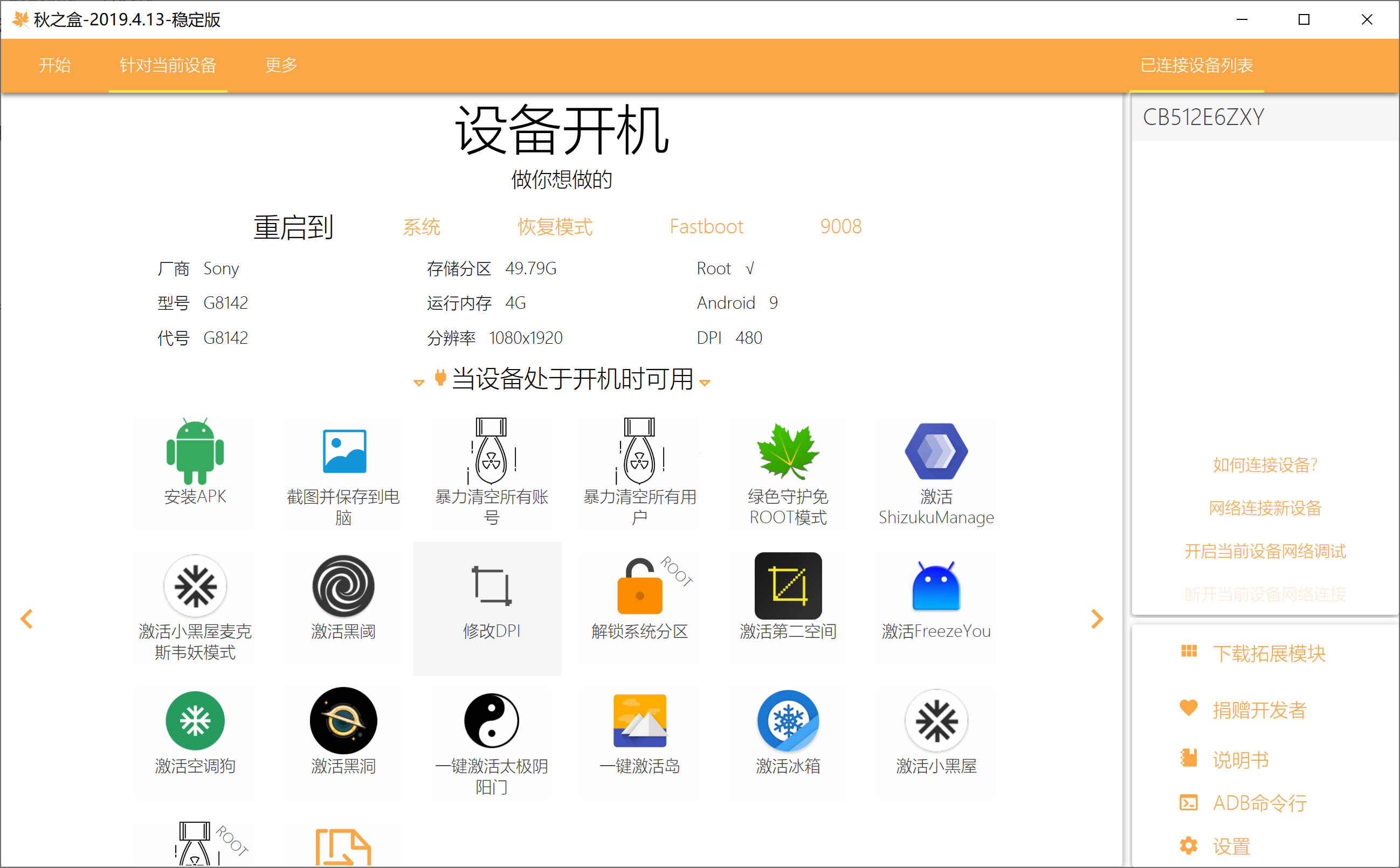Viewport: 1400px width, 868px height.
Task: Click 激活冰箱 blue snowflake icon
Action: click(788, 721)
